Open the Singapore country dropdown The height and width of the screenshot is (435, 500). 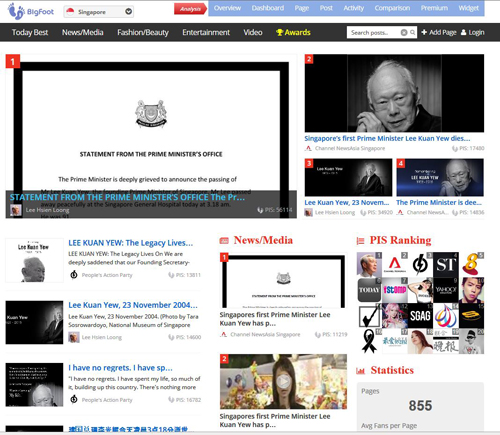[99, 12]
